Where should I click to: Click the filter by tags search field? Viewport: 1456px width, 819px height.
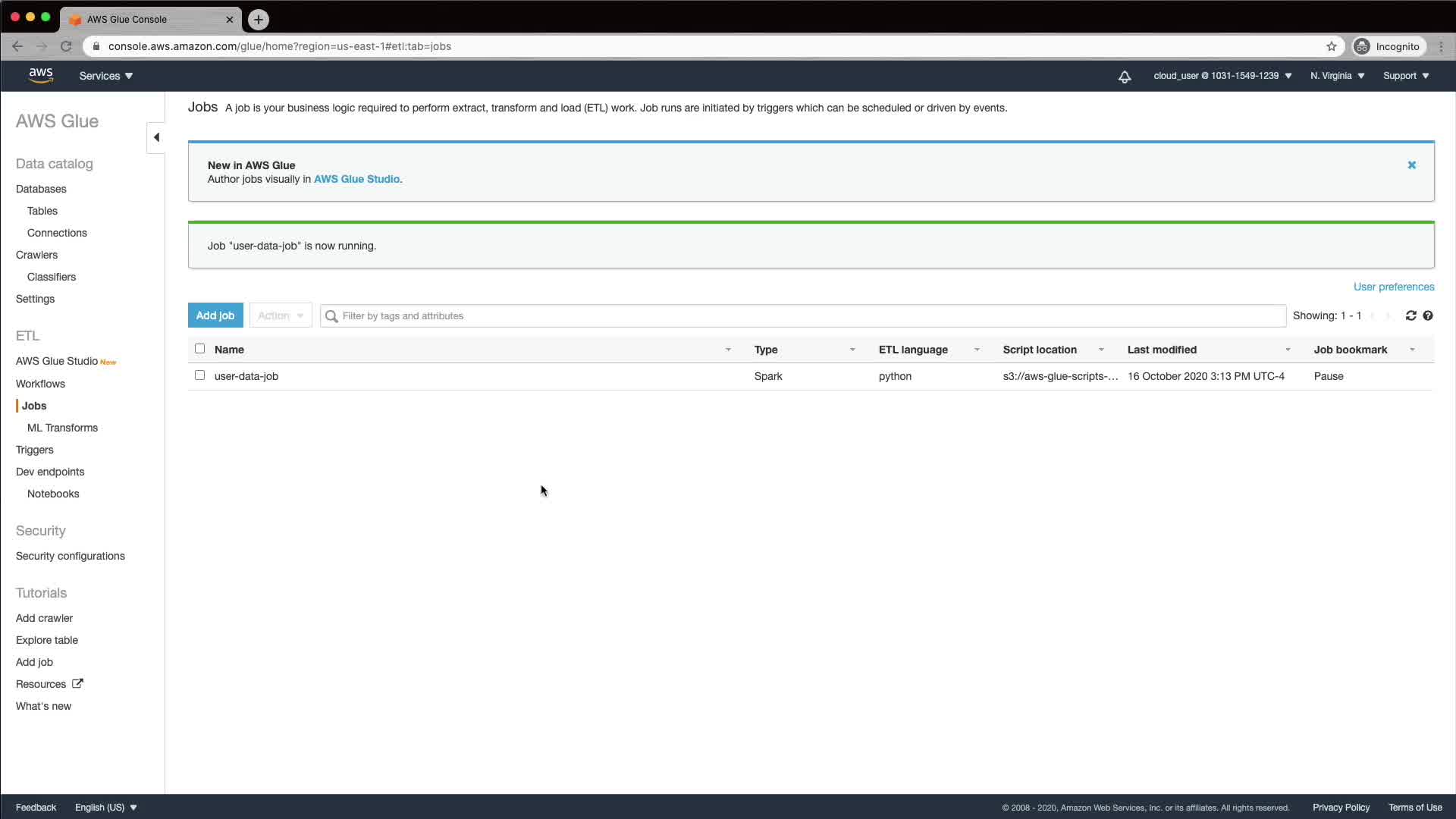point(804,315)
